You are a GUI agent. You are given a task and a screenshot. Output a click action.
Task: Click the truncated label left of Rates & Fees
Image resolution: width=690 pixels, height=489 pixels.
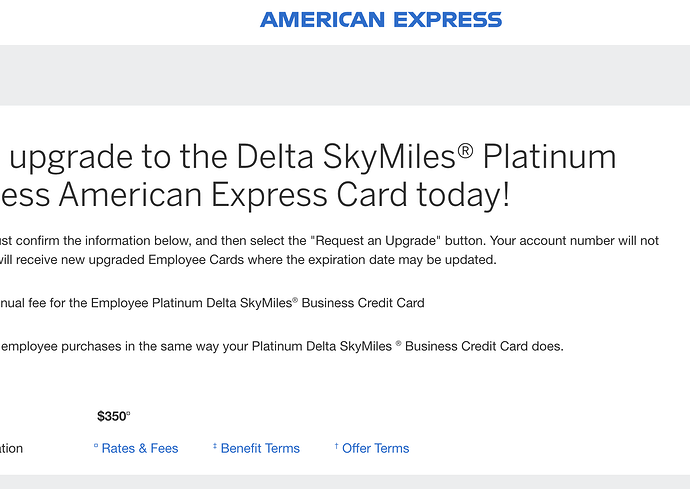pos(12,448)
